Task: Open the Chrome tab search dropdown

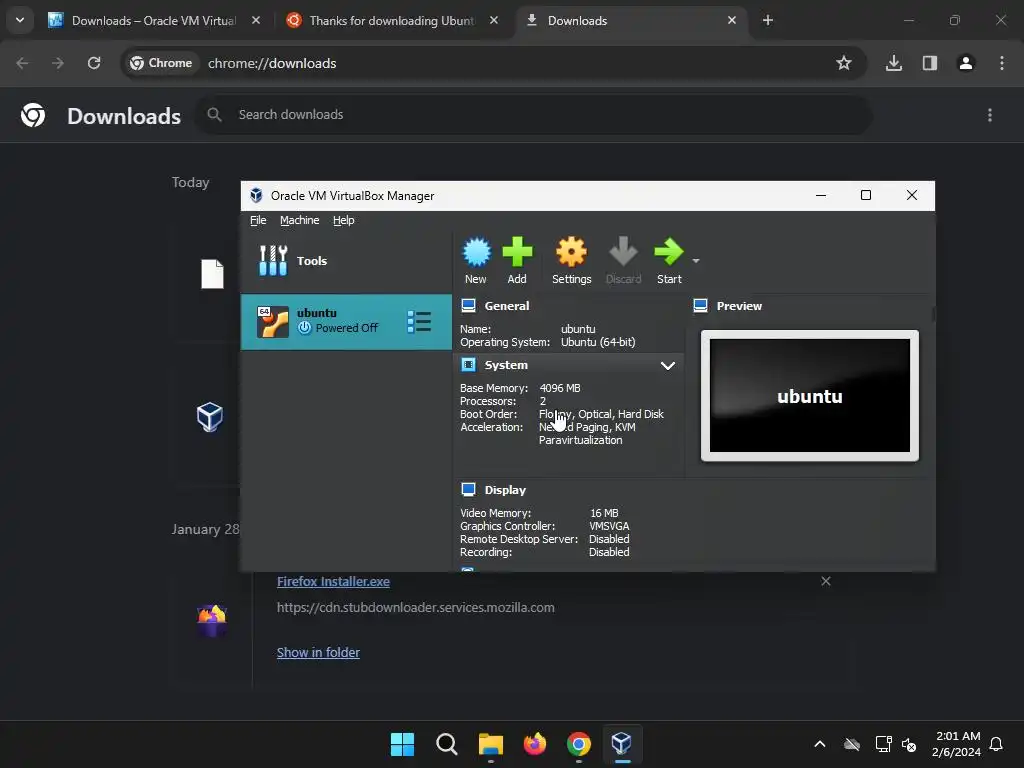Action: tap(20, 20)
